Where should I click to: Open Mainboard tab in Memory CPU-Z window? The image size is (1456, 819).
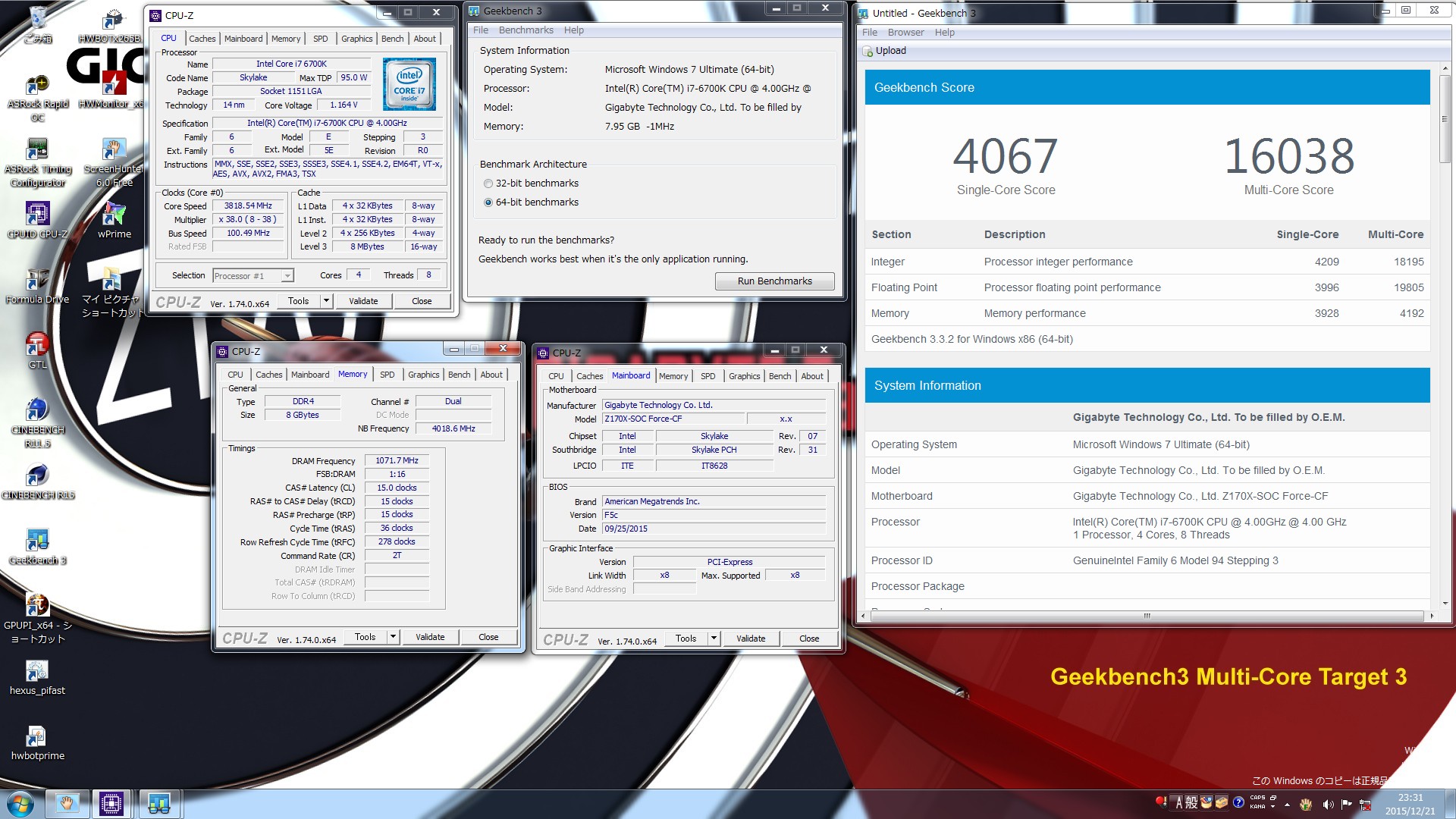click(x=309, y=375)
